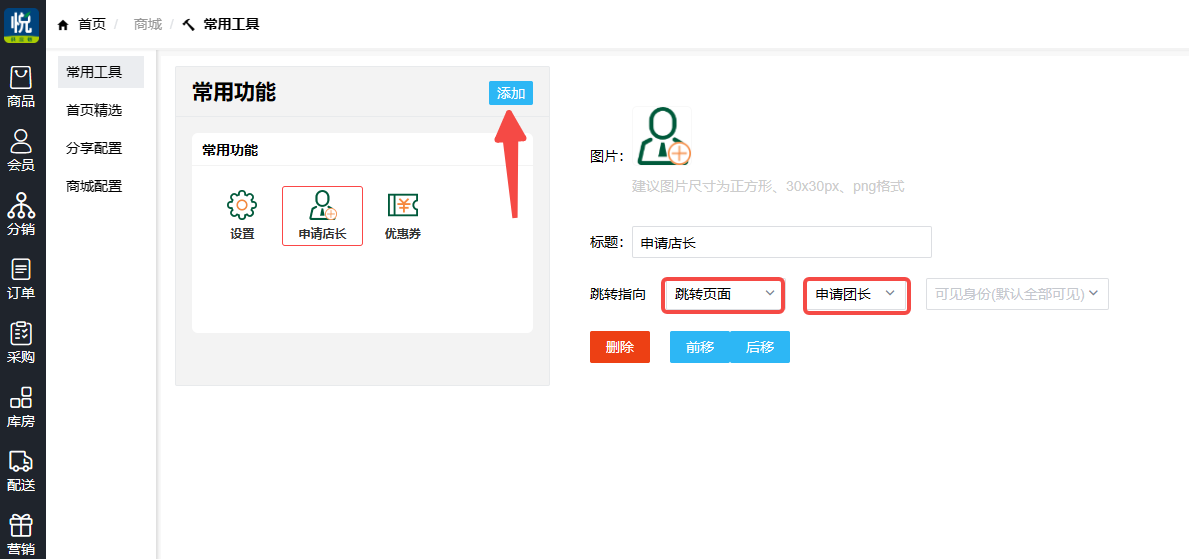The image size is (1189, 559).
Task: Click the 常用功能 card title inside the preview
Action: click(x=230, y=150)
